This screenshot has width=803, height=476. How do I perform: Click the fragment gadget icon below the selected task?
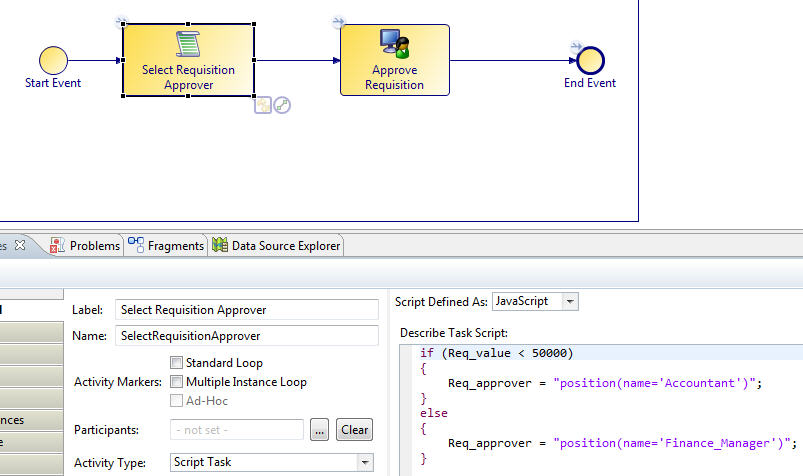point(263,105)
